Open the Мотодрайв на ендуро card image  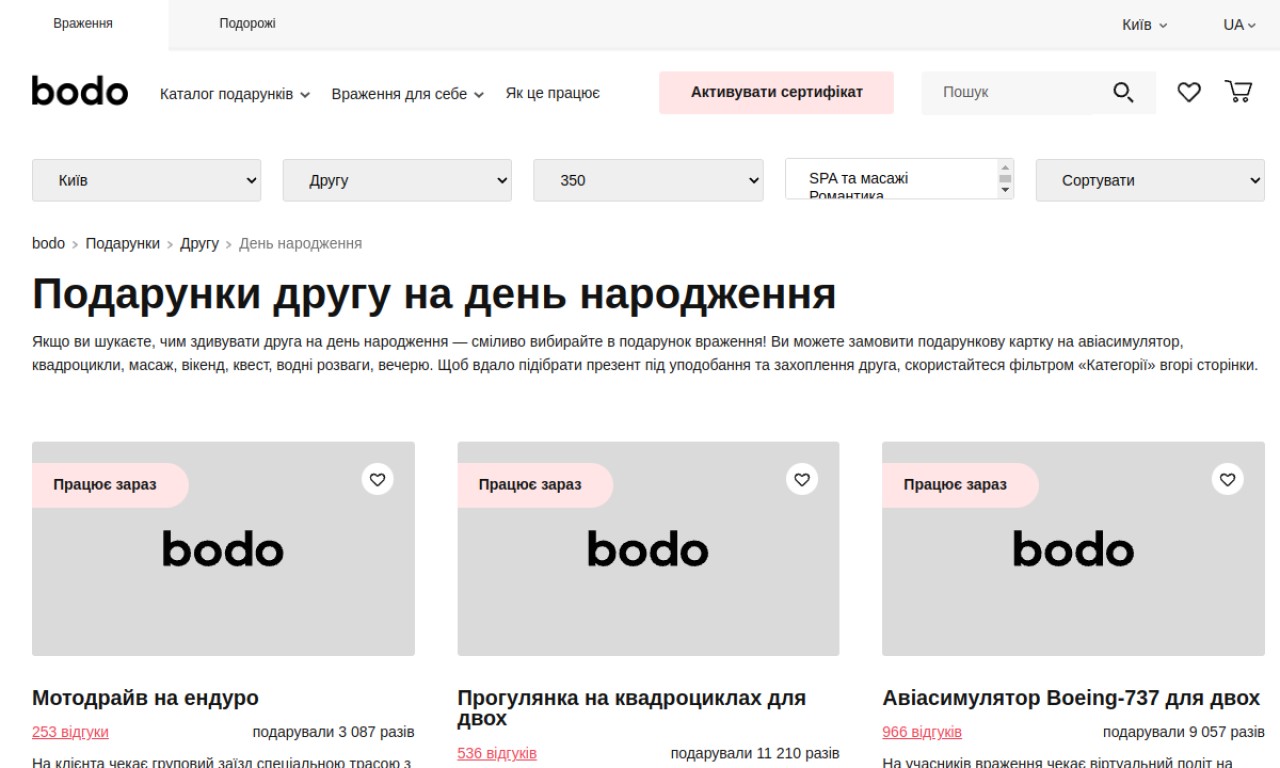tap(223, 549)
